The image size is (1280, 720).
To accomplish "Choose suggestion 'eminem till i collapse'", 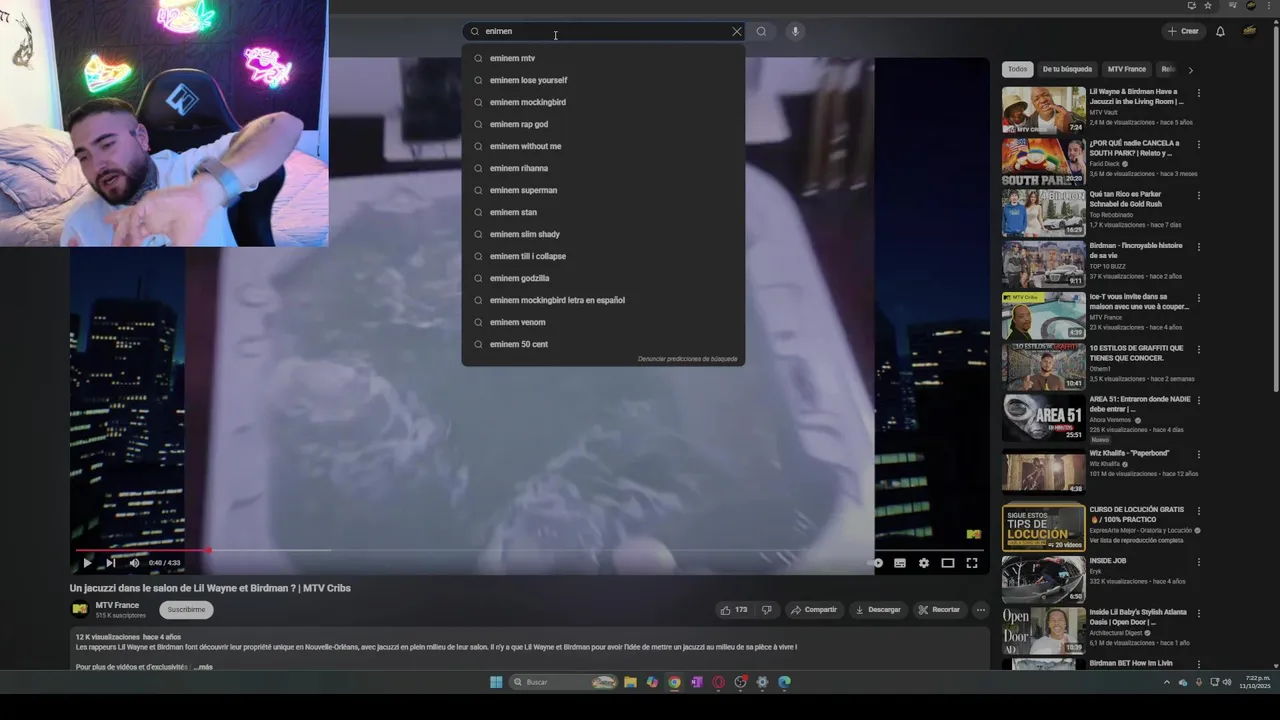I will 603,256.
